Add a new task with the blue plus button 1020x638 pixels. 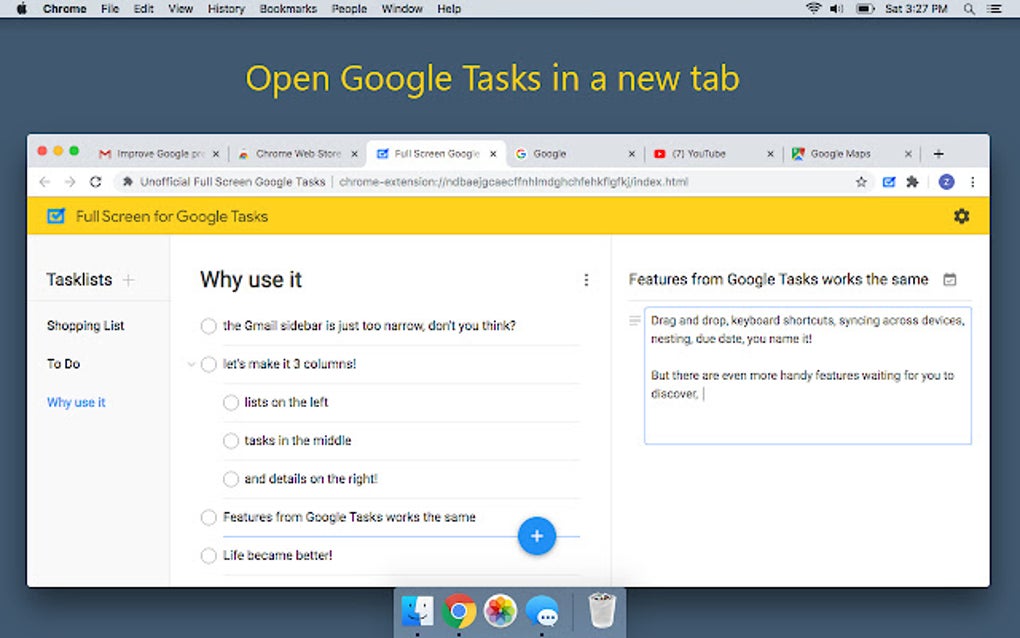(537, 536)
